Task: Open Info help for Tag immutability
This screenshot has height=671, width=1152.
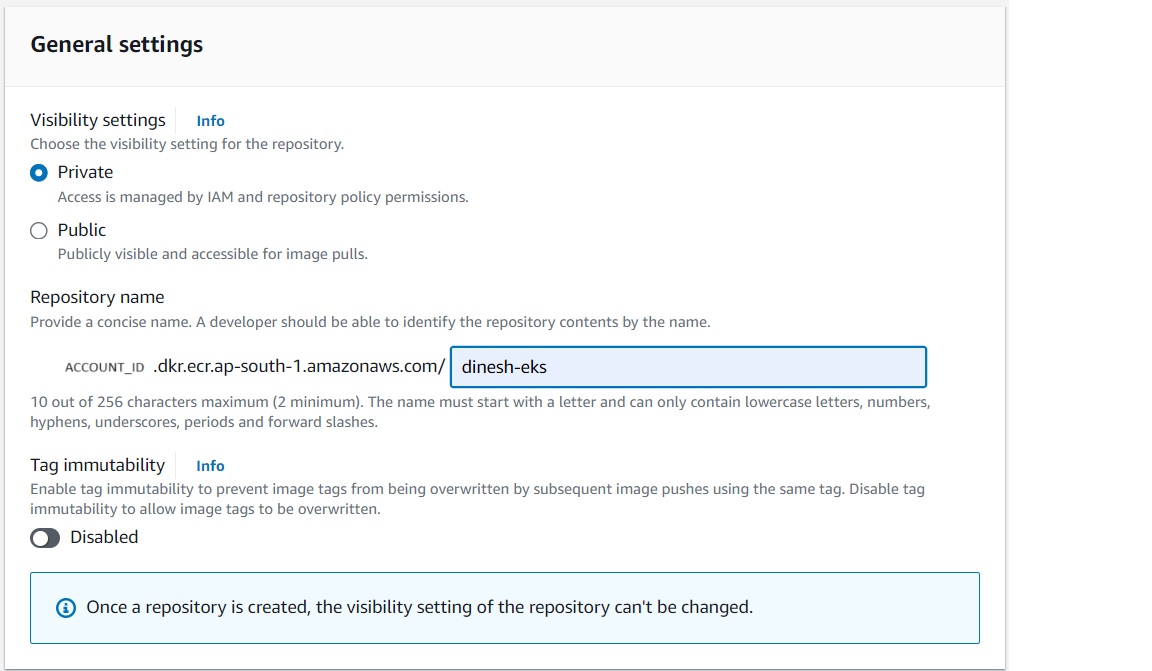Action: 210,465
